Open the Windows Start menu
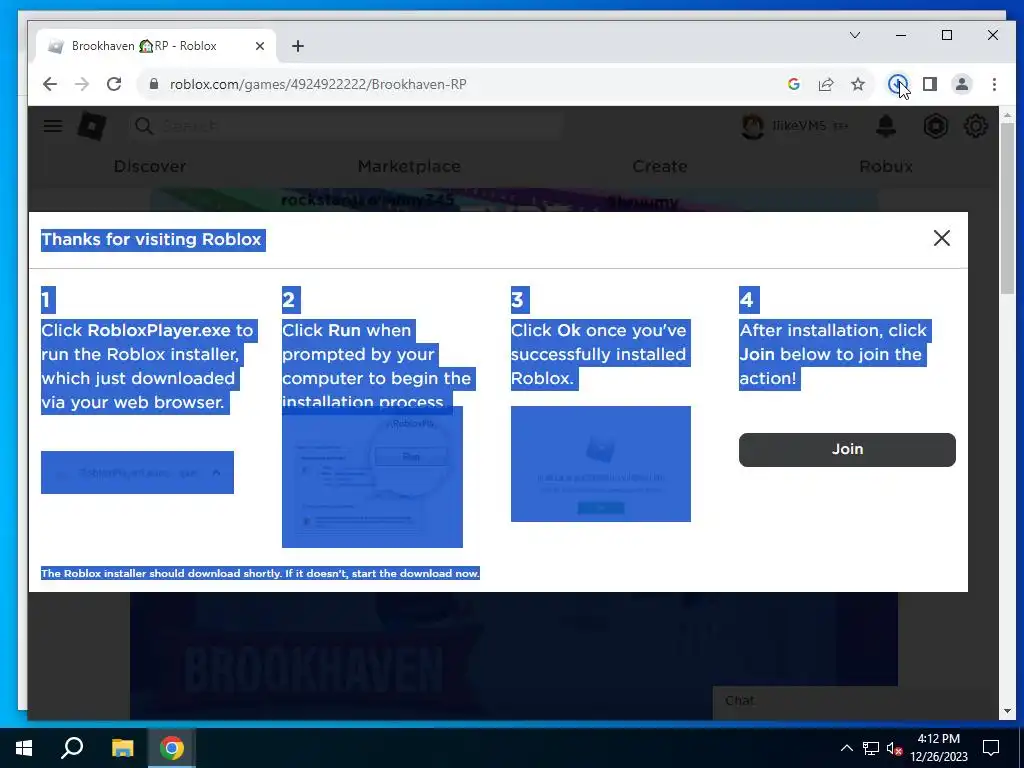Screen dimensions: 1024x768 24,748
